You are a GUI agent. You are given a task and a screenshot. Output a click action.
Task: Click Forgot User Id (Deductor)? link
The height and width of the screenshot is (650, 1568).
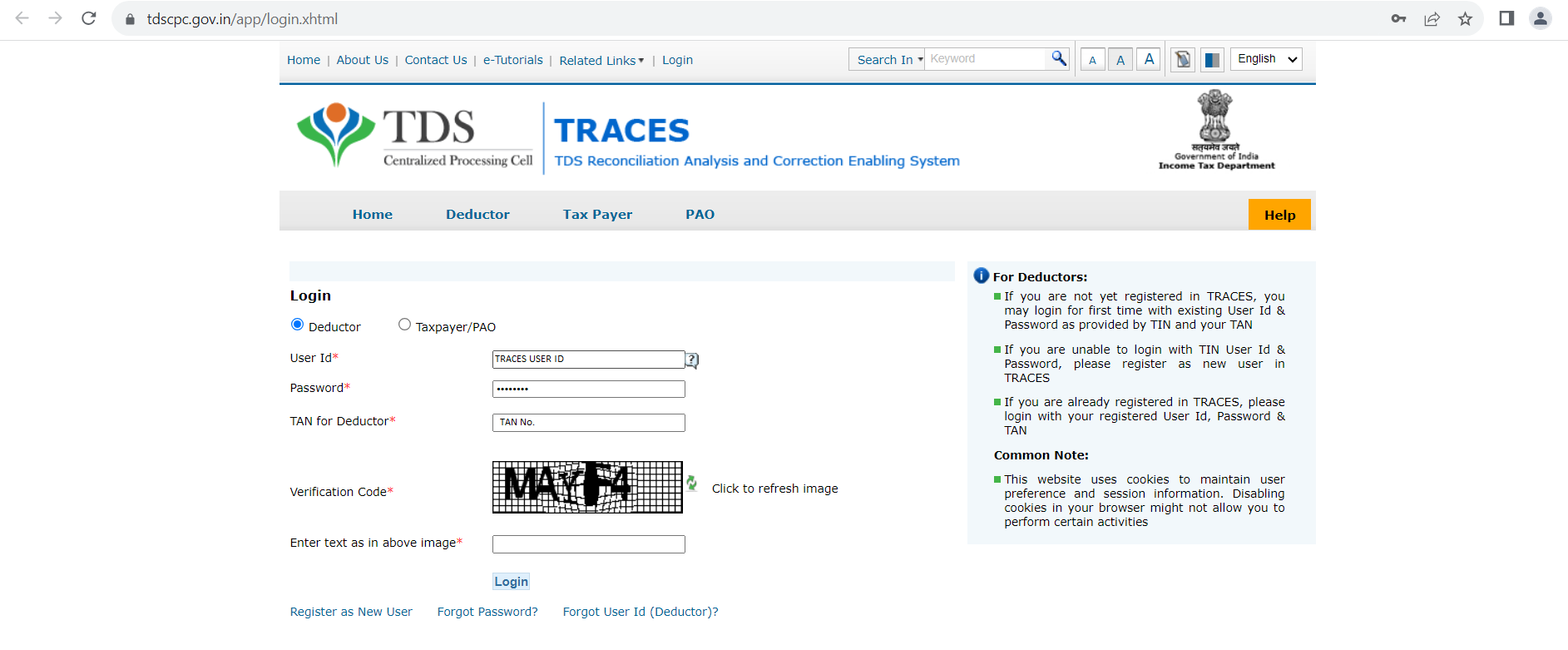click(641, 612)
